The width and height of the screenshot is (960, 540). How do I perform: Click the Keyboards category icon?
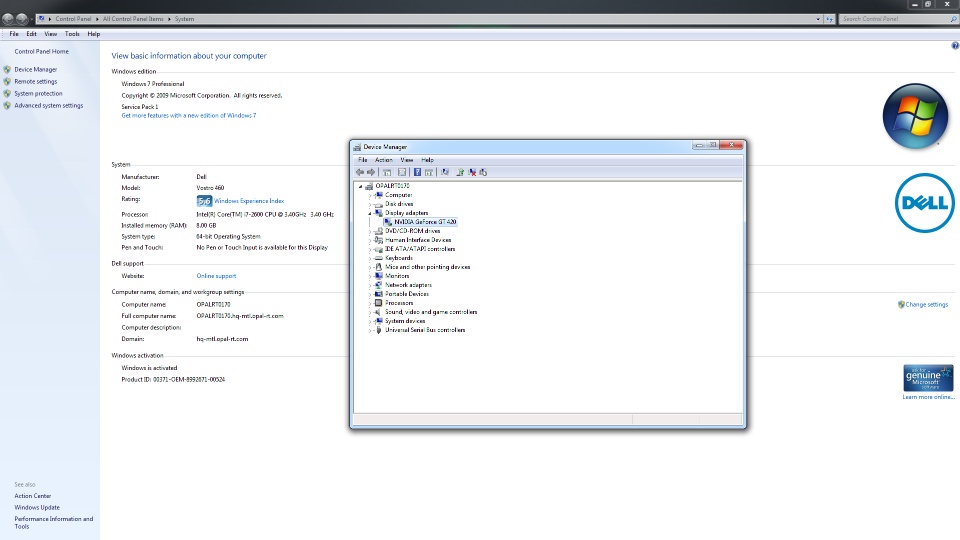379,258
